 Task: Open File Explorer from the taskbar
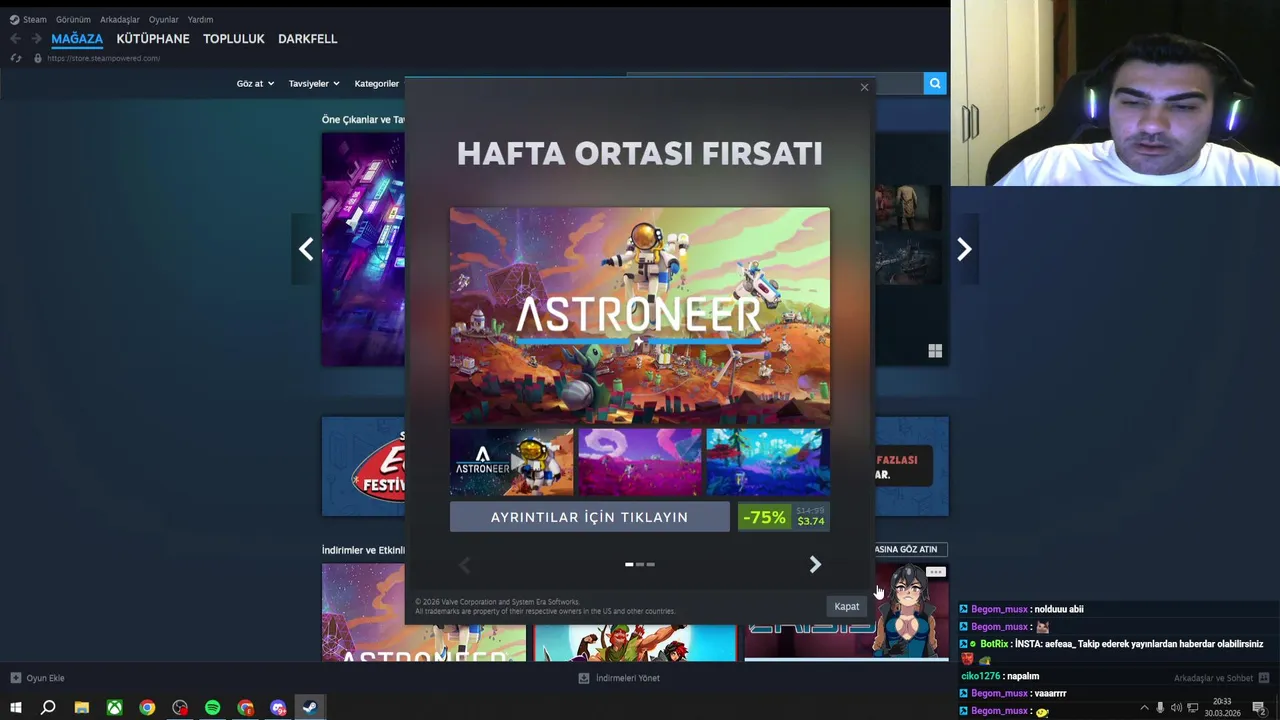[x=82, y=708]
